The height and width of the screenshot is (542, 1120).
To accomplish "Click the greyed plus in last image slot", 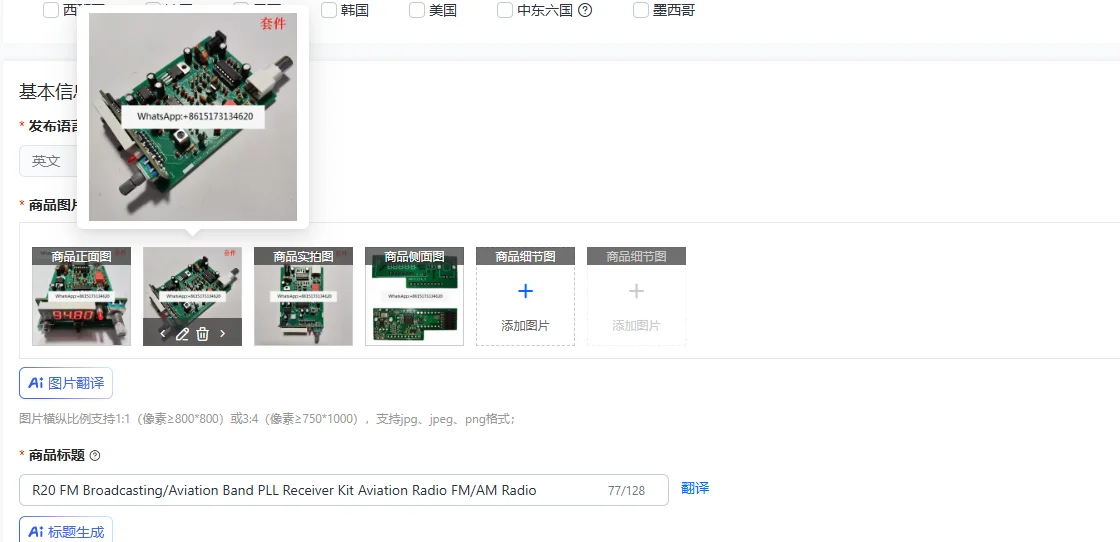I will [x=636, y=291].
